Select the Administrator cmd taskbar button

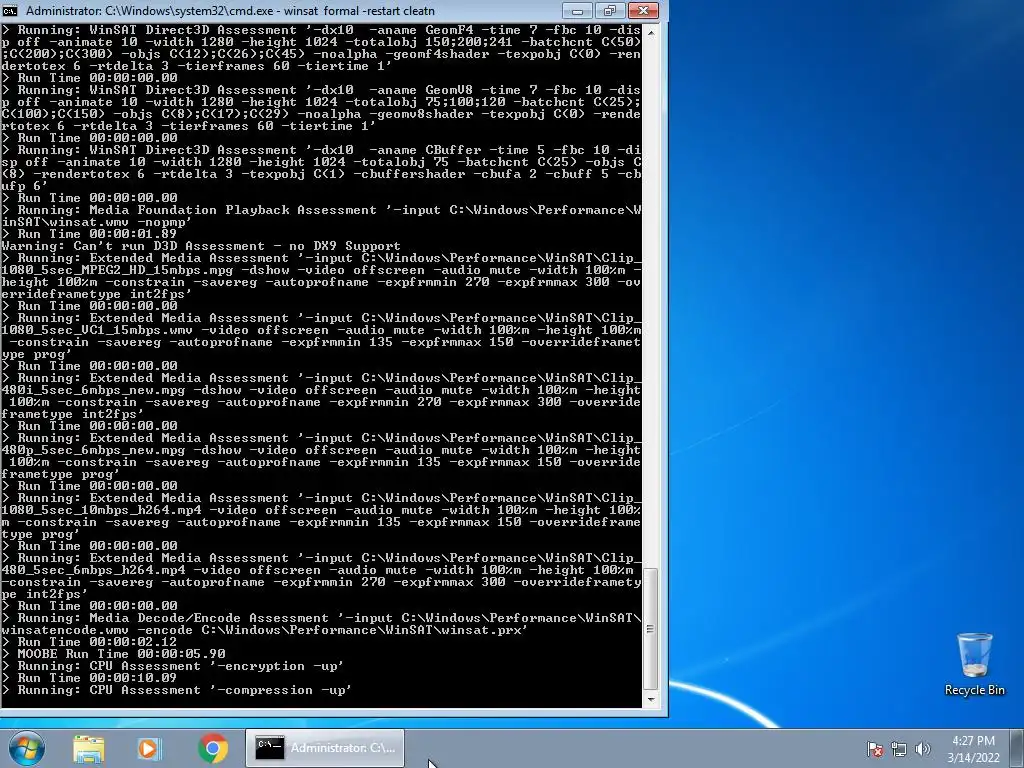(325, 748)
